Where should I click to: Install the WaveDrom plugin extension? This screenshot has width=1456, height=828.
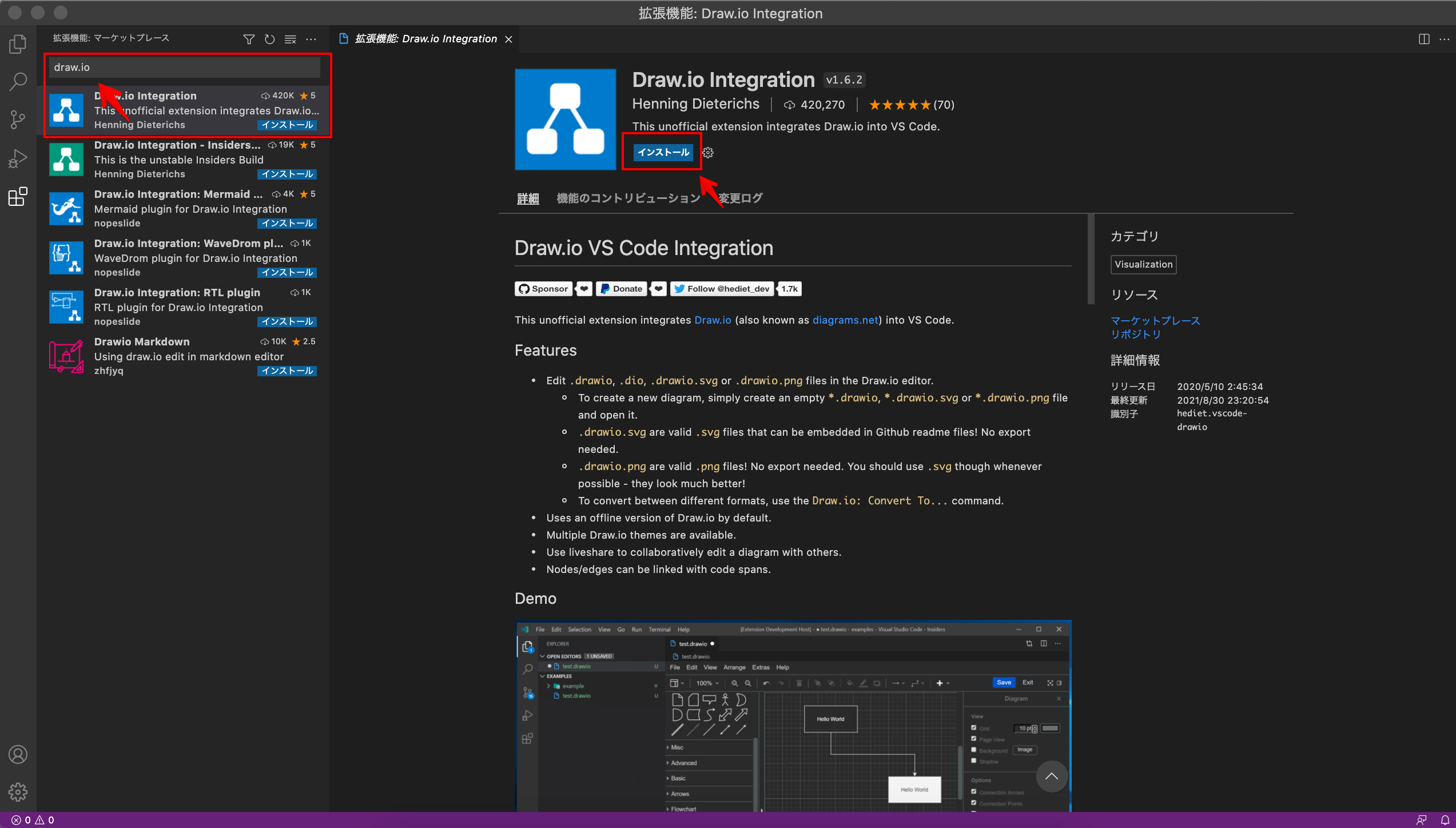click(x=287, y=272)
